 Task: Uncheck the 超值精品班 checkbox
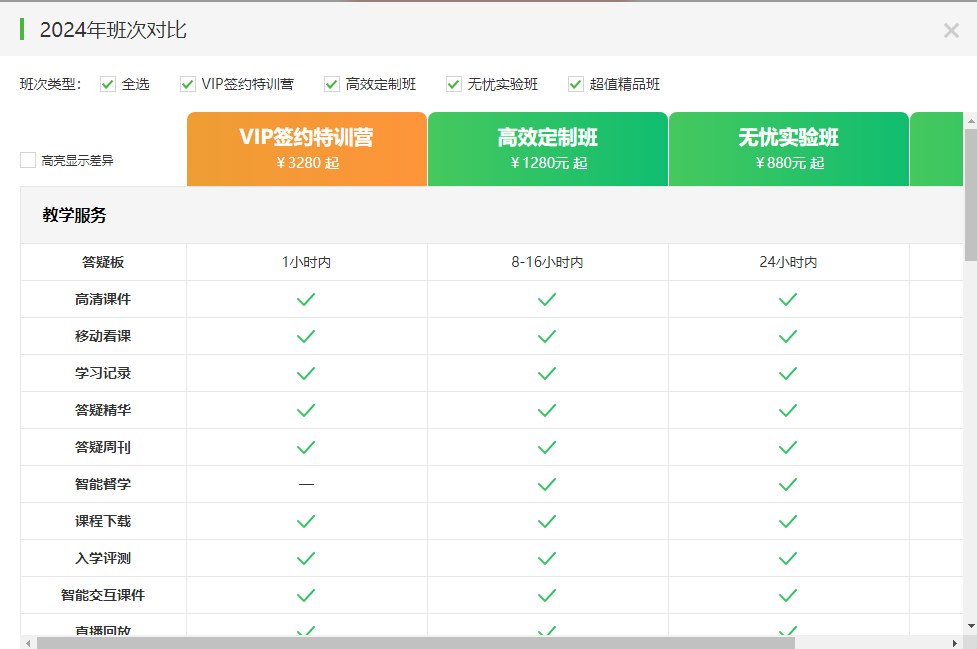point(576,84)
